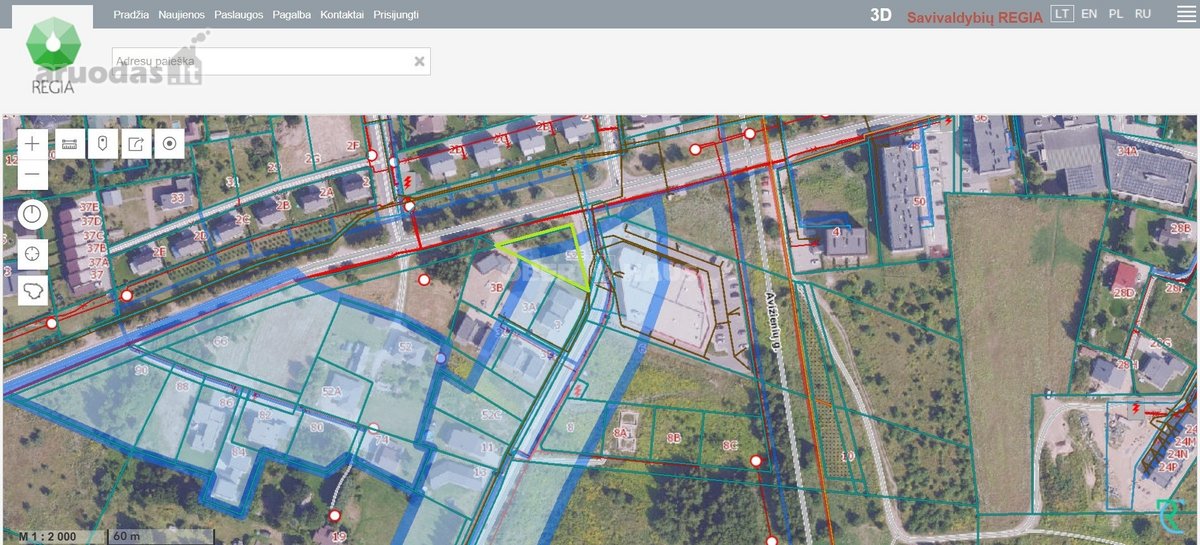Open the share map icon

click(136, 144)
